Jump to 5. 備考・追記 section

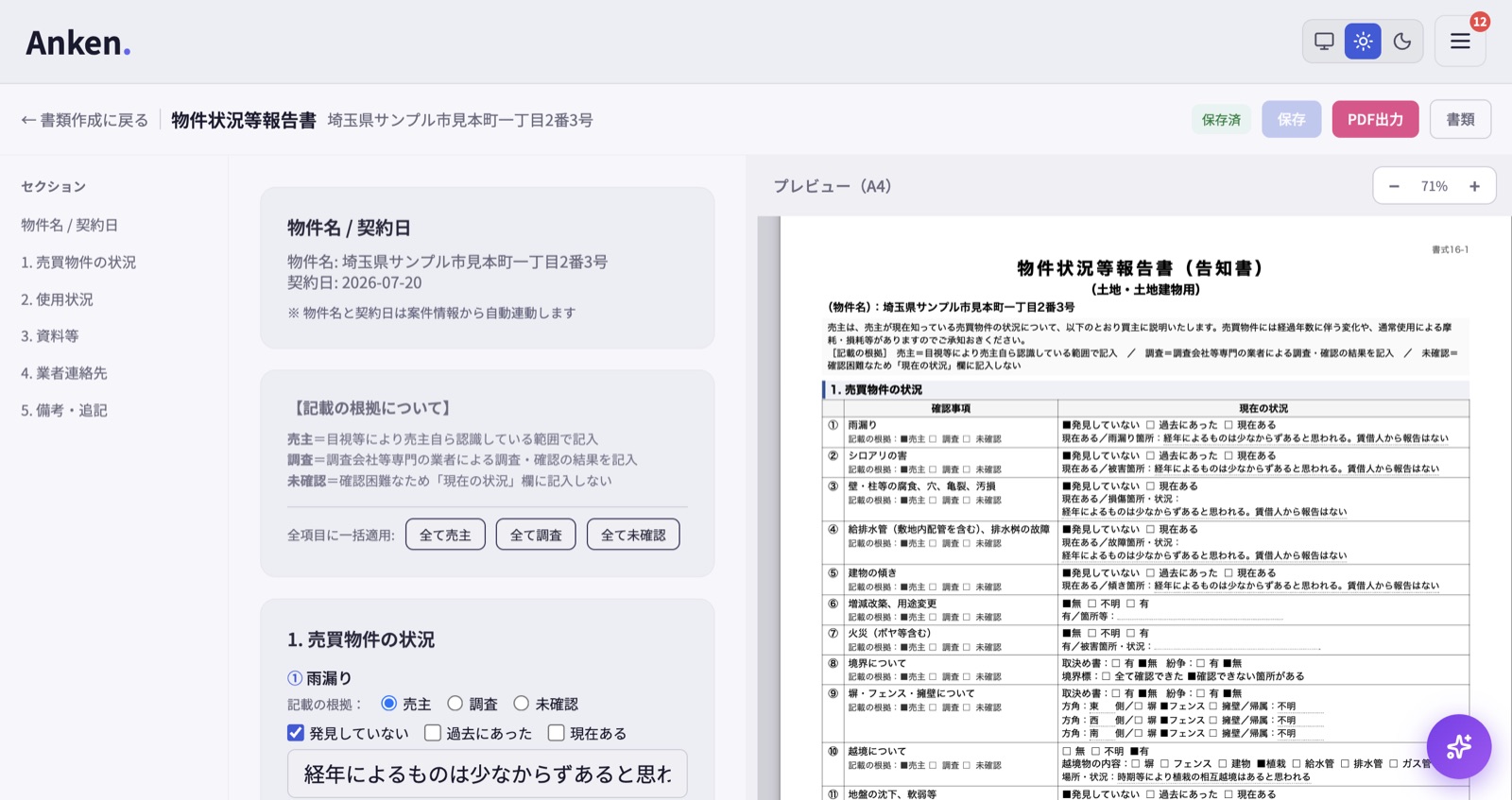point(63,410)
